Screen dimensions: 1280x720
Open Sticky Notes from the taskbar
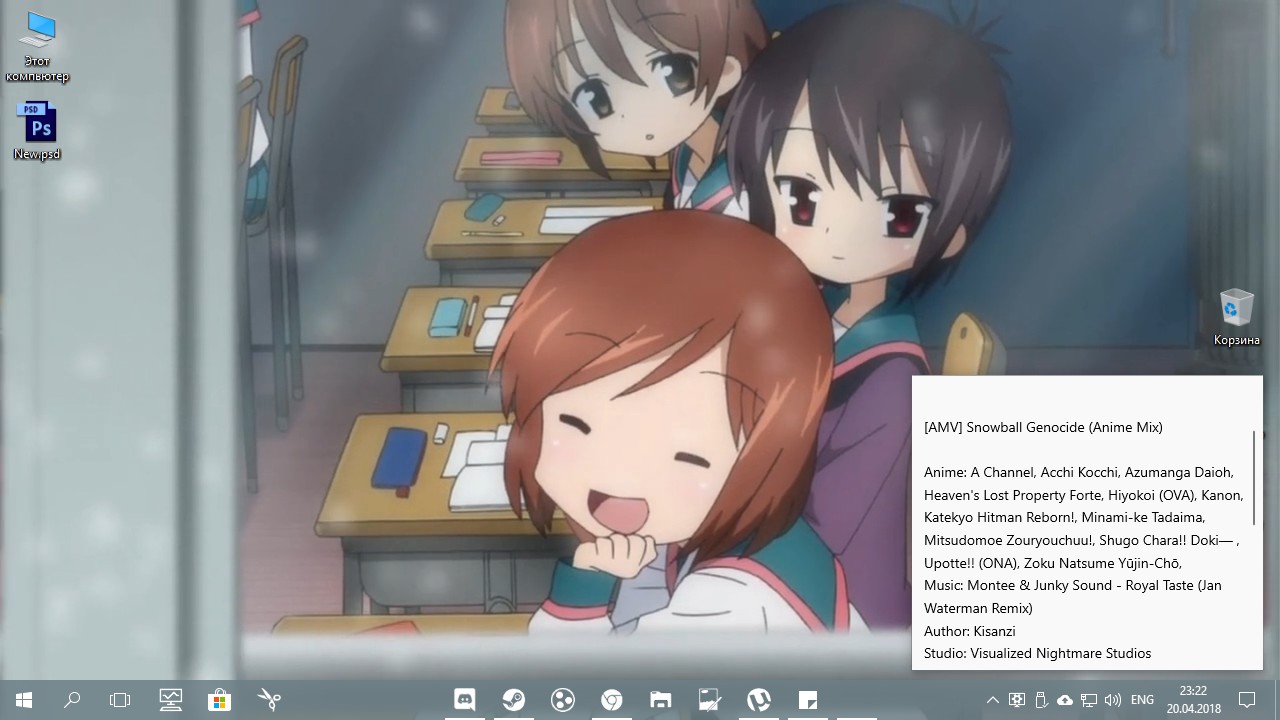(808, 700)
